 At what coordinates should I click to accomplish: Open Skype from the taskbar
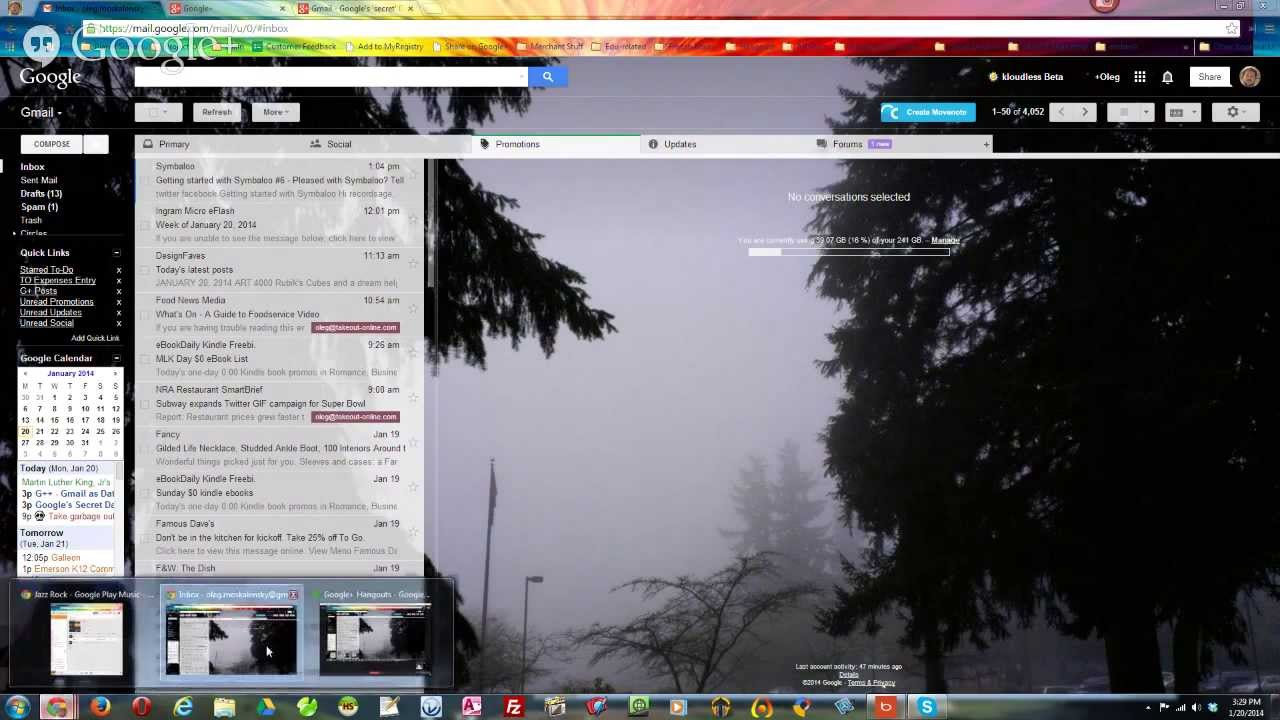pos(926,708)
